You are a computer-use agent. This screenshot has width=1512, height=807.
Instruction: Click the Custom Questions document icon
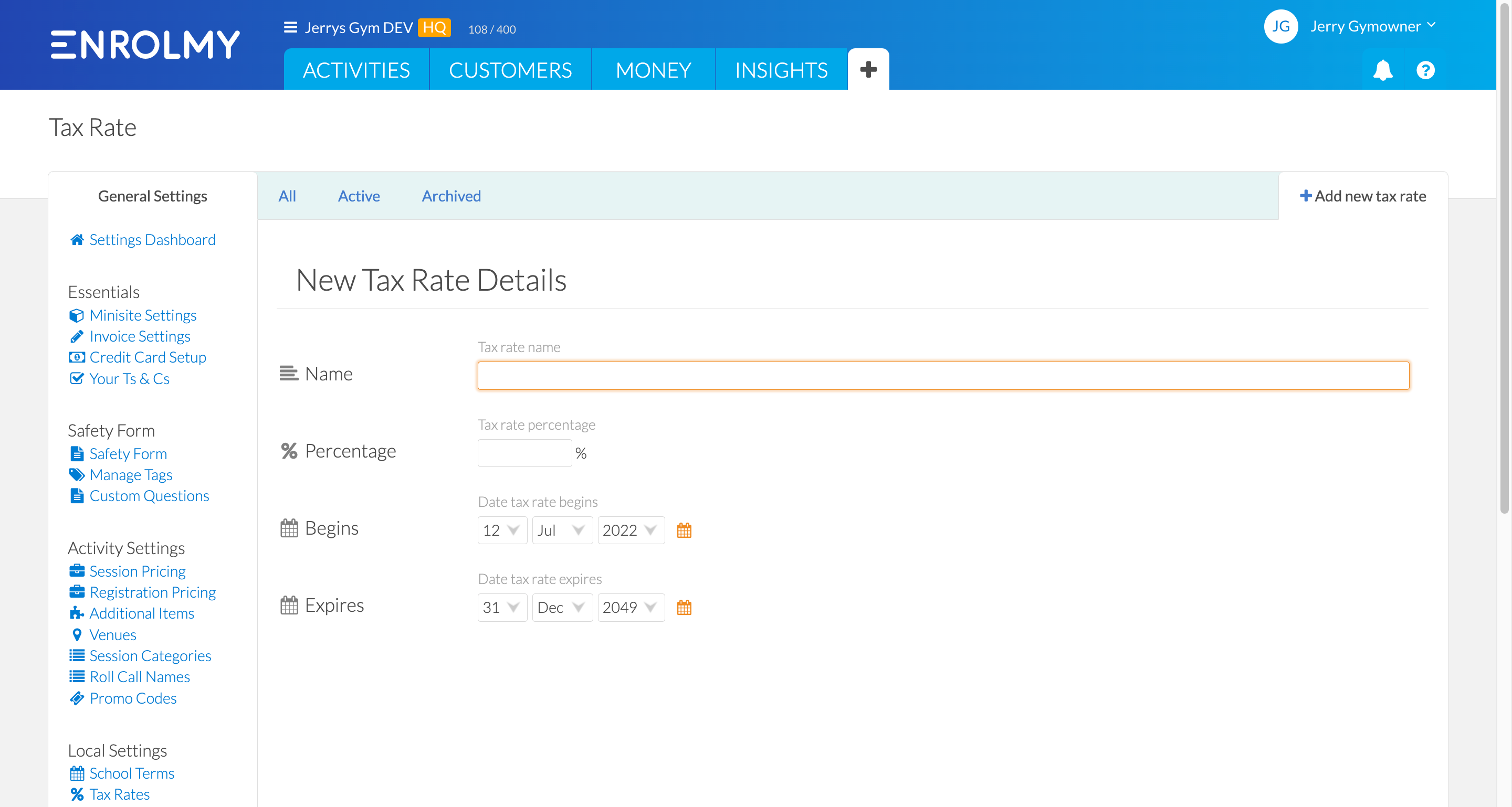77,496
